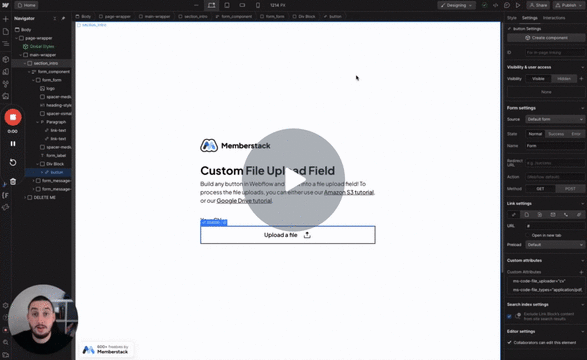The image size is (587, 360).
Task: Select the mobile landscape breakpoint icon
Action: [x=242, y=5]
